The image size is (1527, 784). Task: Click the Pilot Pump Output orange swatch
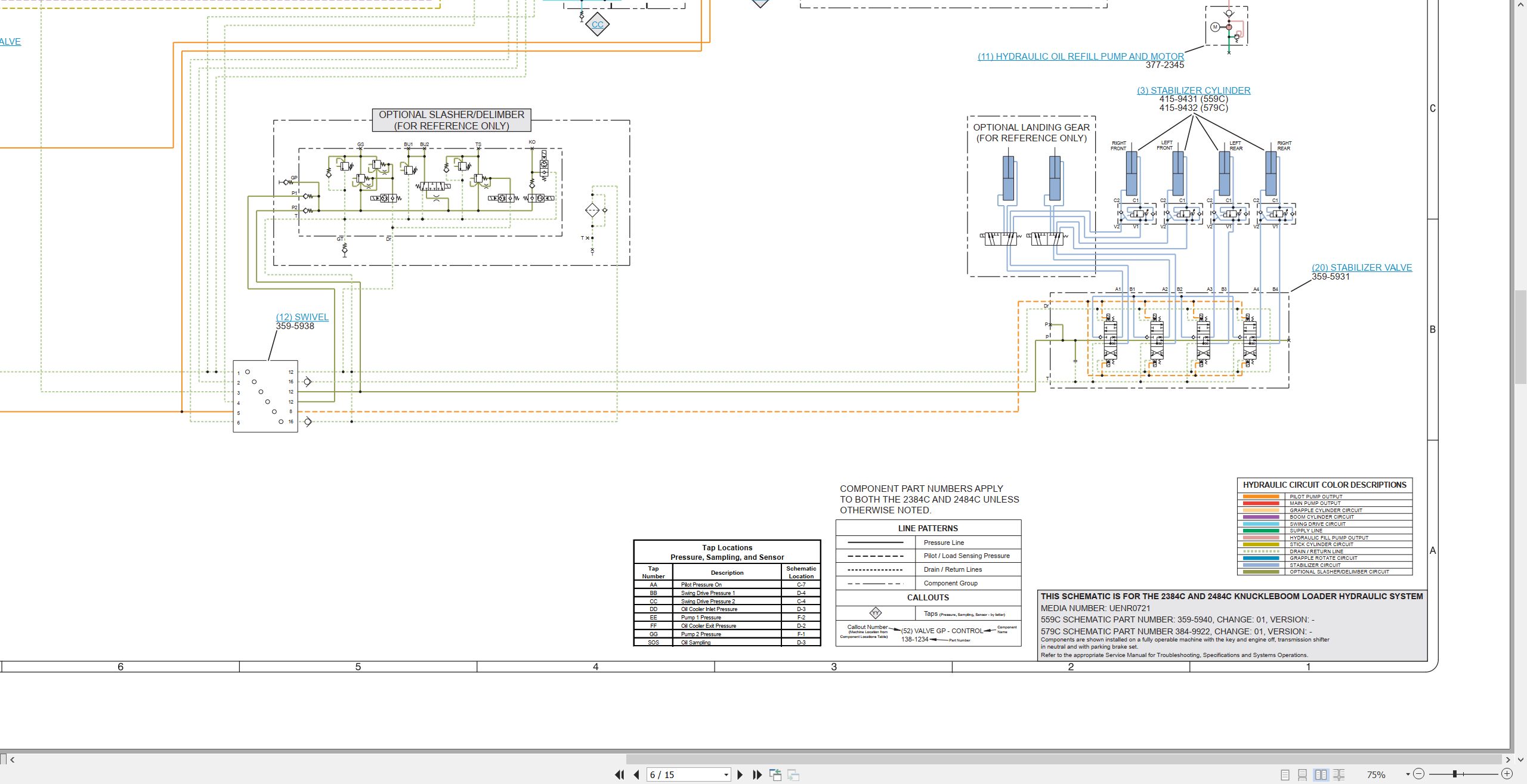pos(1261,497)
